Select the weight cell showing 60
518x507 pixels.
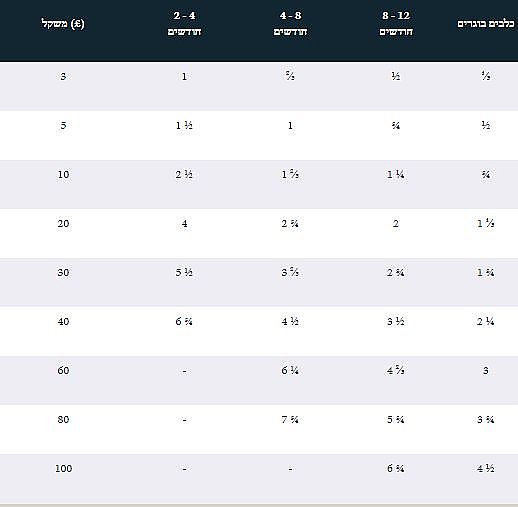pos(63,370)
